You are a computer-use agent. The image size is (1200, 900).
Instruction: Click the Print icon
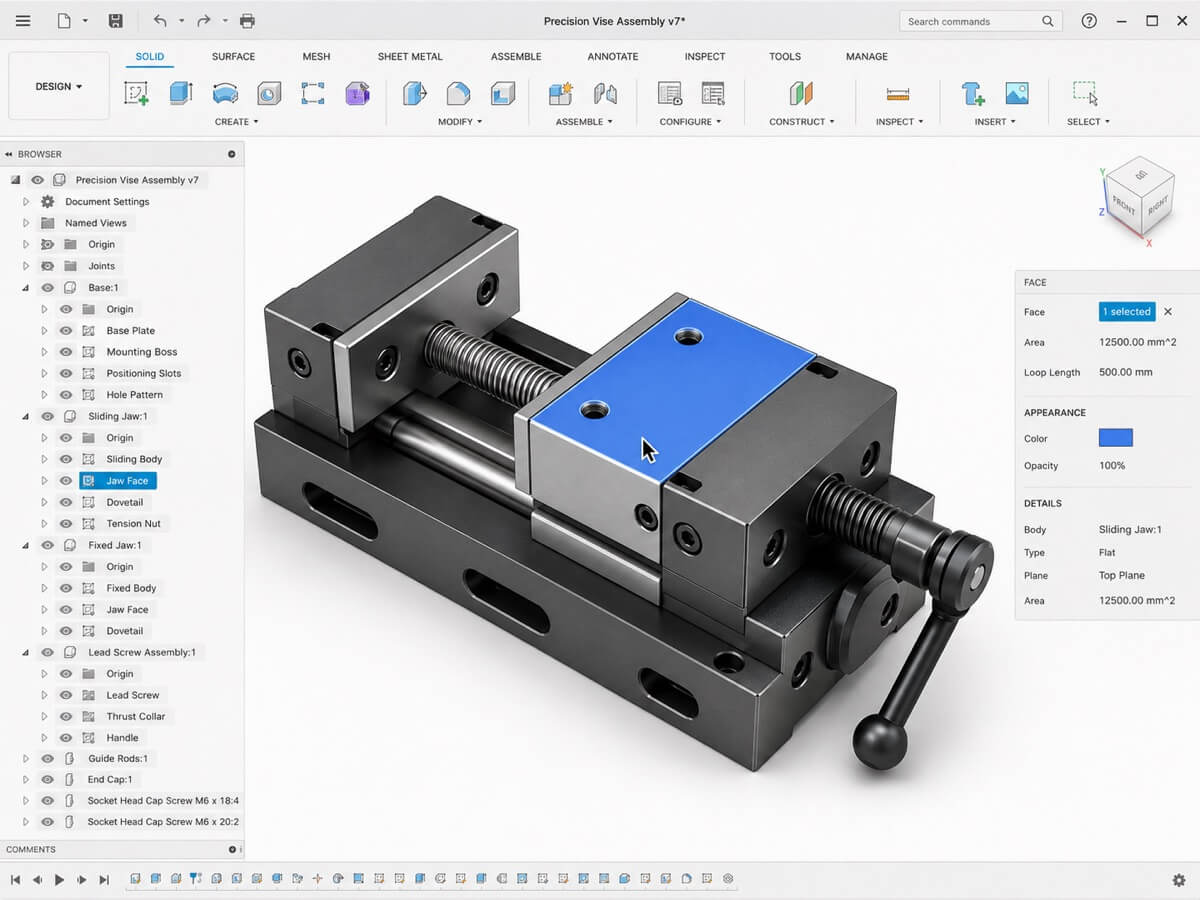247,21
